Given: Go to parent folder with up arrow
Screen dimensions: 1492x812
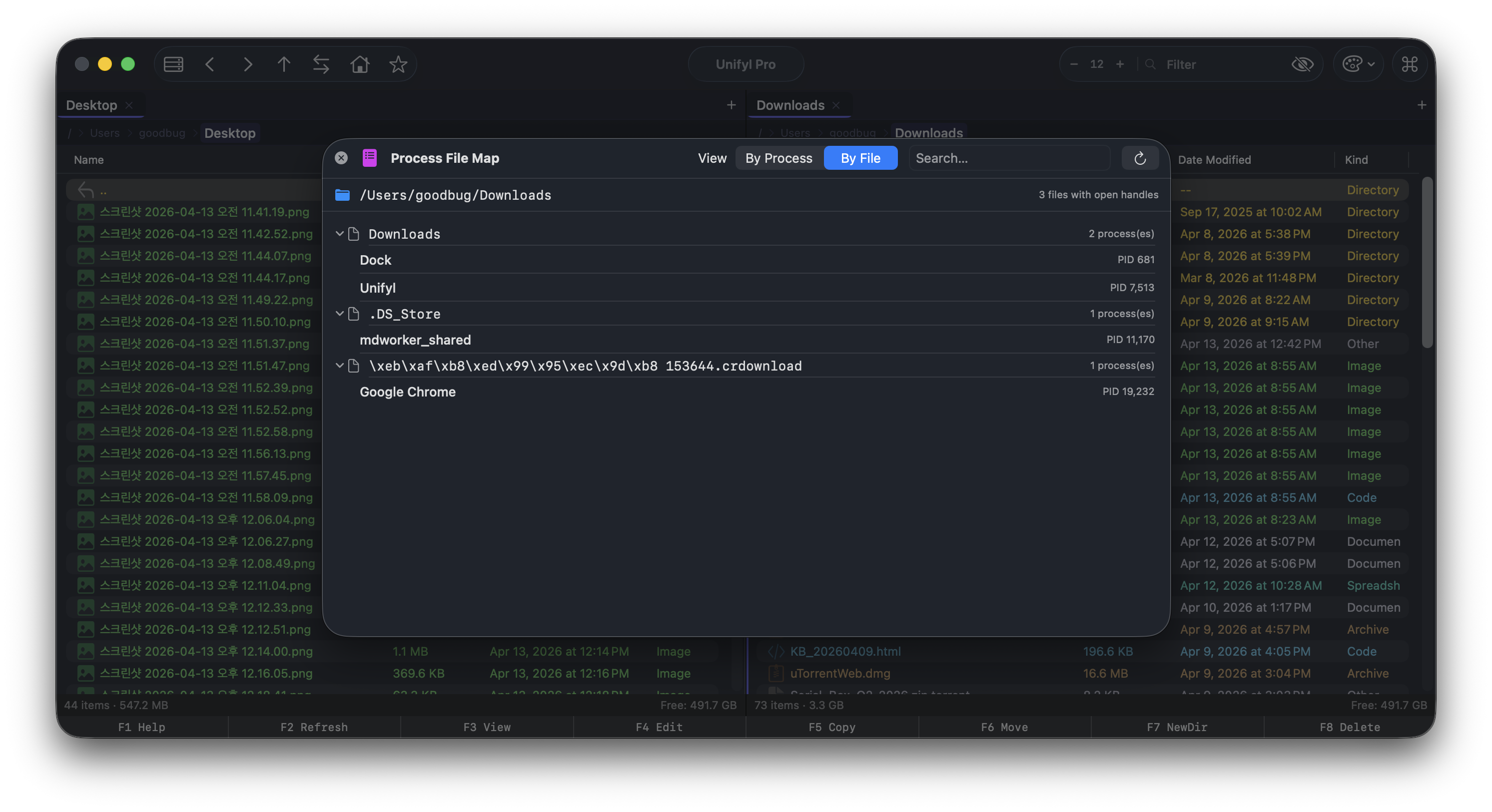Looking at the screenshot, I should tap(283, 64).
